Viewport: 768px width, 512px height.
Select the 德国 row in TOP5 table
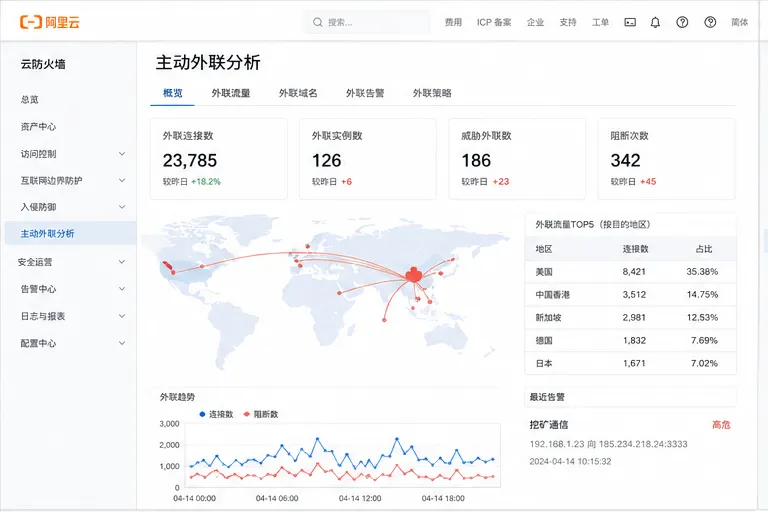click(630, 341)
